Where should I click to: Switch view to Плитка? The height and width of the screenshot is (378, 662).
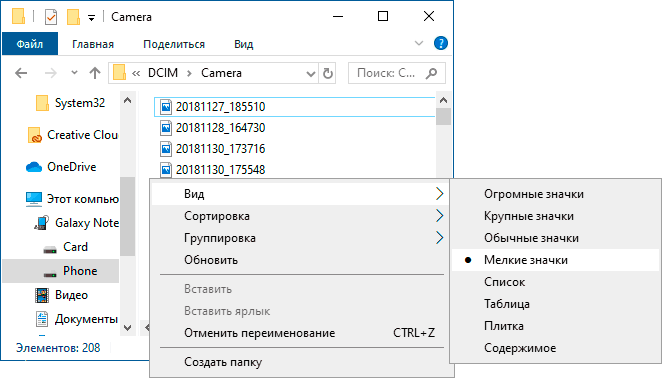tap(555, 326)
